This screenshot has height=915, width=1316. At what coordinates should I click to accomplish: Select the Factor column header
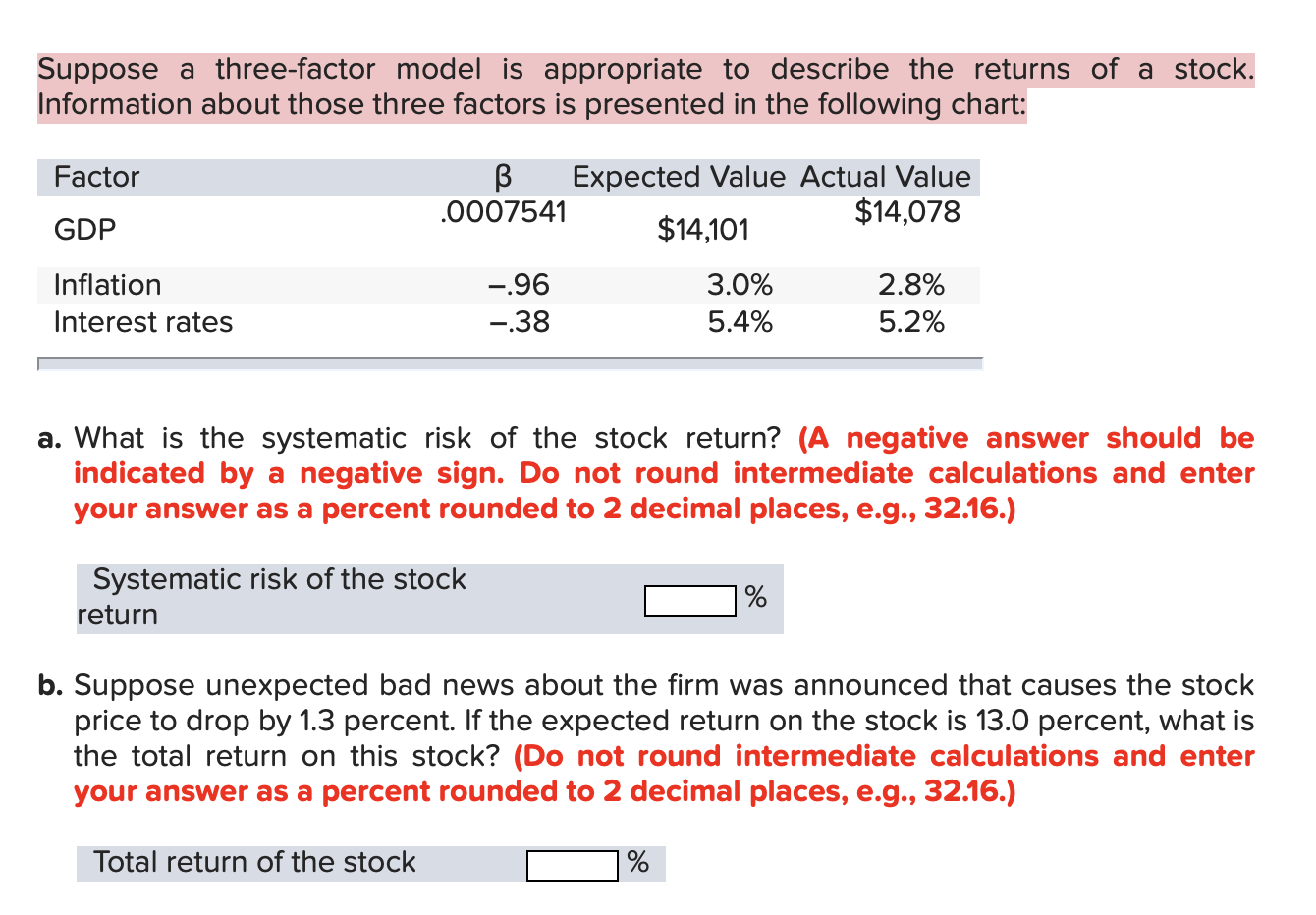95,177
